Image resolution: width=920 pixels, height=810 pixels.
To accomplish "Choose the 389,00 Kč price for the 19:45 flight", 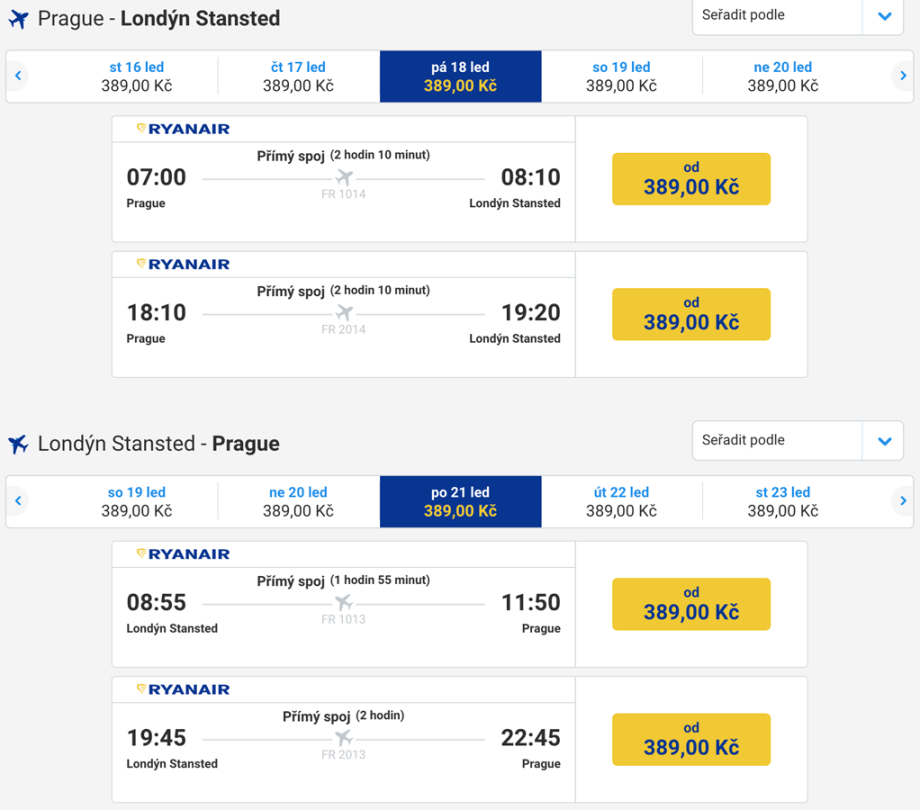I will [691, 739].
